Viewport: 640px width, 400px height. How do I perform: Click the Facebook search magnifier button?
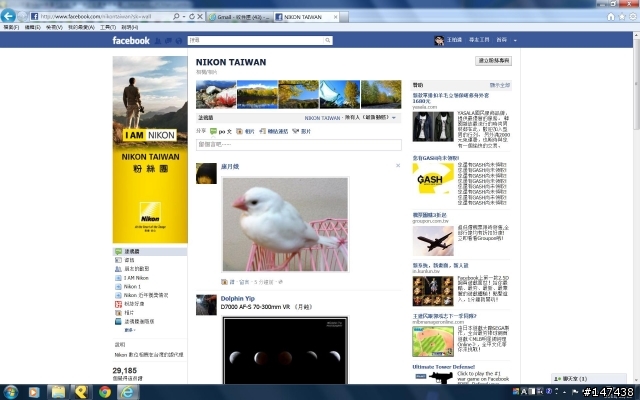point(328,40)
